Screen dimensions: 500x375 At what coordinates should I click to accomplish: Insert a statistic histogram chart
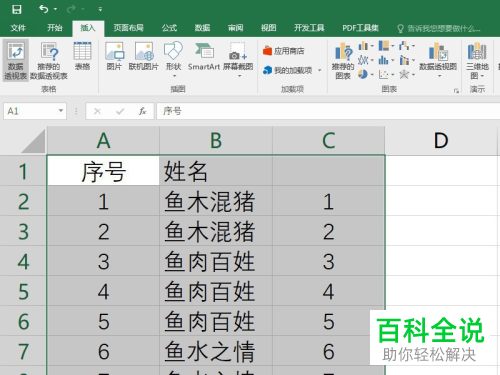coord(386,60)
